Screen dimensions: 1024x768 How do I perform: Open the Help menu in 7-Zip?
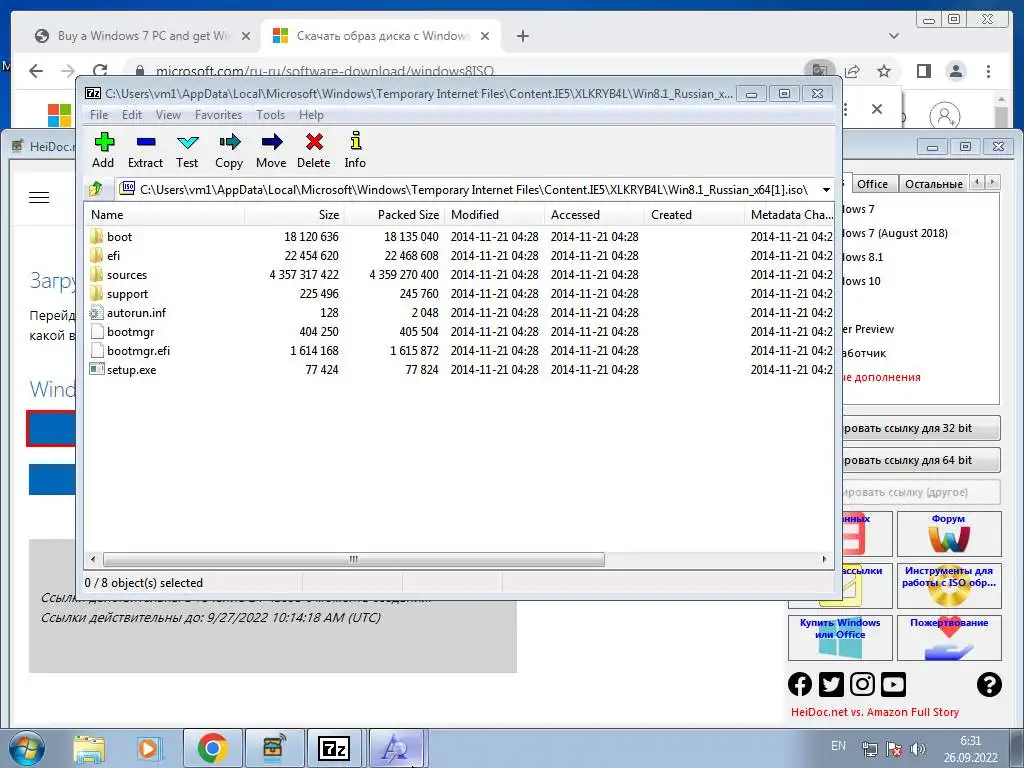(x=311, y=115)
